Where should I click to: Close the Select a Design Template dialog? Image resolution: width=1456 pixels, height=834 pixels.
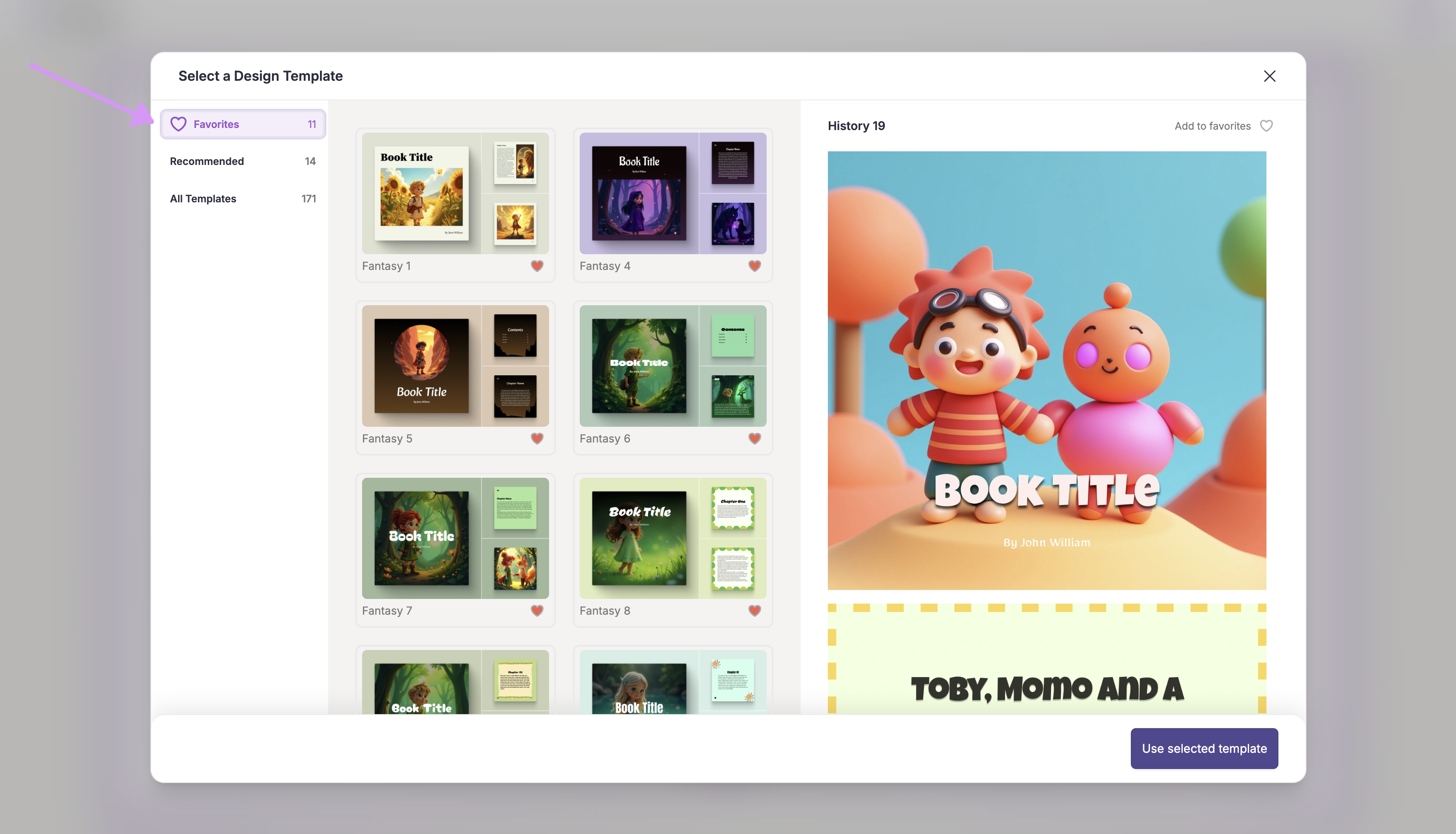pyautogui.click(x=1269, y=76)
